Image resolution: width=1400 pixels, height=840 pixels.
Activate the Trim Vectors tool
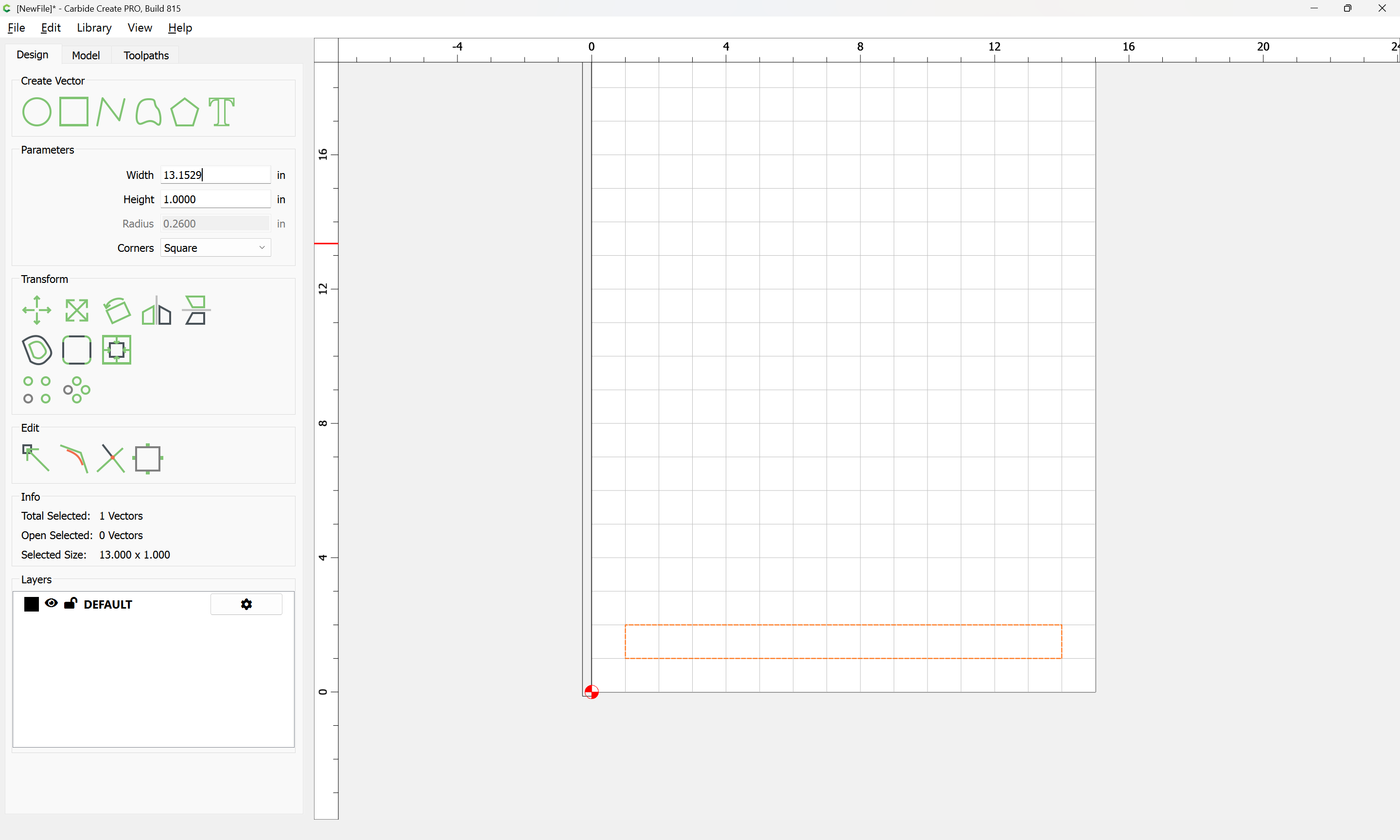click(x=110, y=458)
